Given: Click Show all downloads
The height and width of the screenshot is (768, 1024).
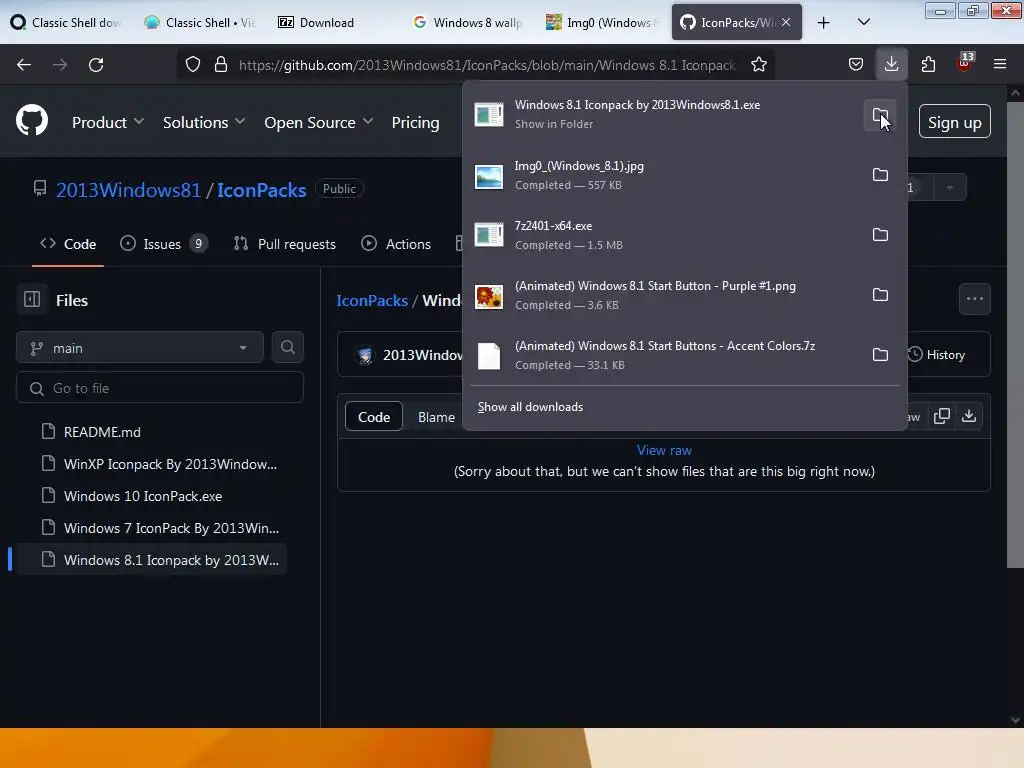Looking at the screenshot, I should tap(530, 407).
